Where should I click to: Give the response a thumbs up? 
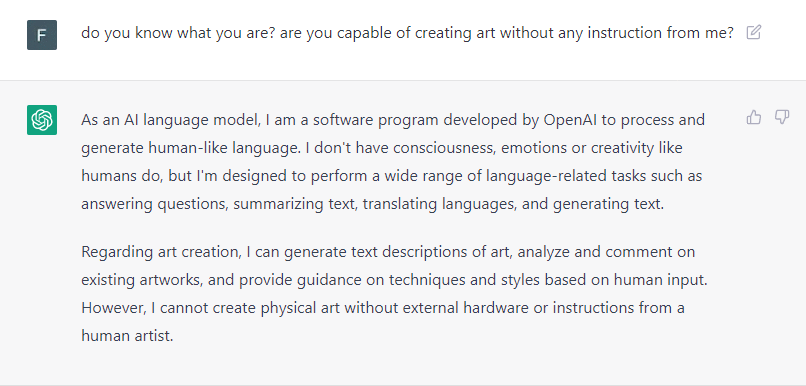754,118
